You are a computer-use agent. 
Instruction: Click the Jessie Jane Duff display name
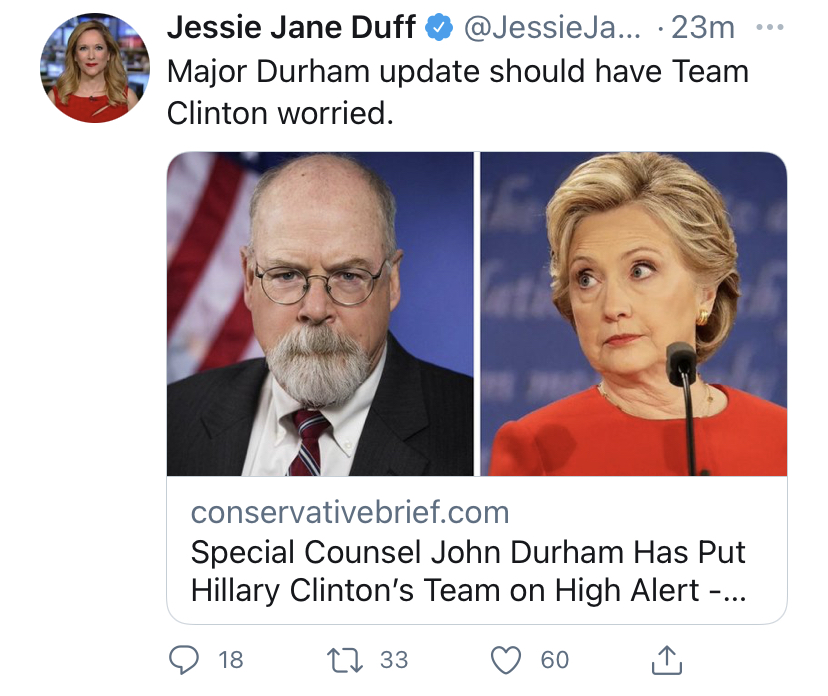[x=291, y=27]
